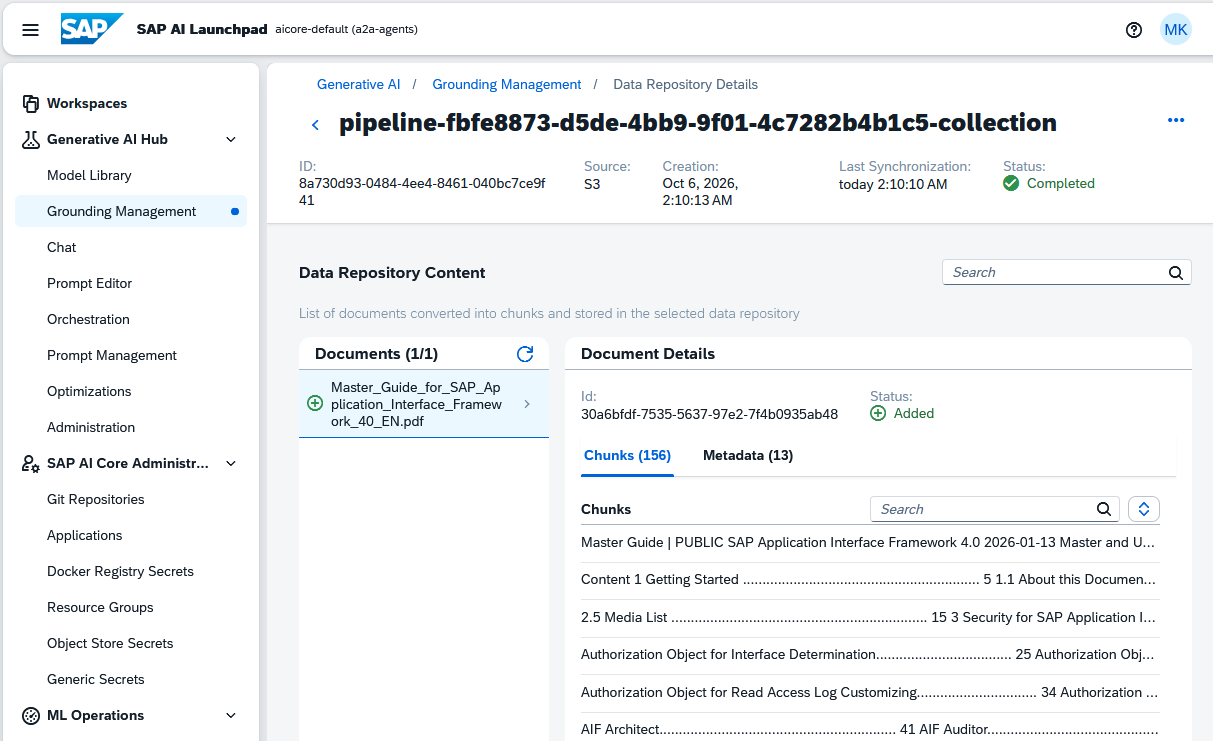Click the green Completed status icon
This screenshot has width=1213, height=741.
click(1011, 183)
